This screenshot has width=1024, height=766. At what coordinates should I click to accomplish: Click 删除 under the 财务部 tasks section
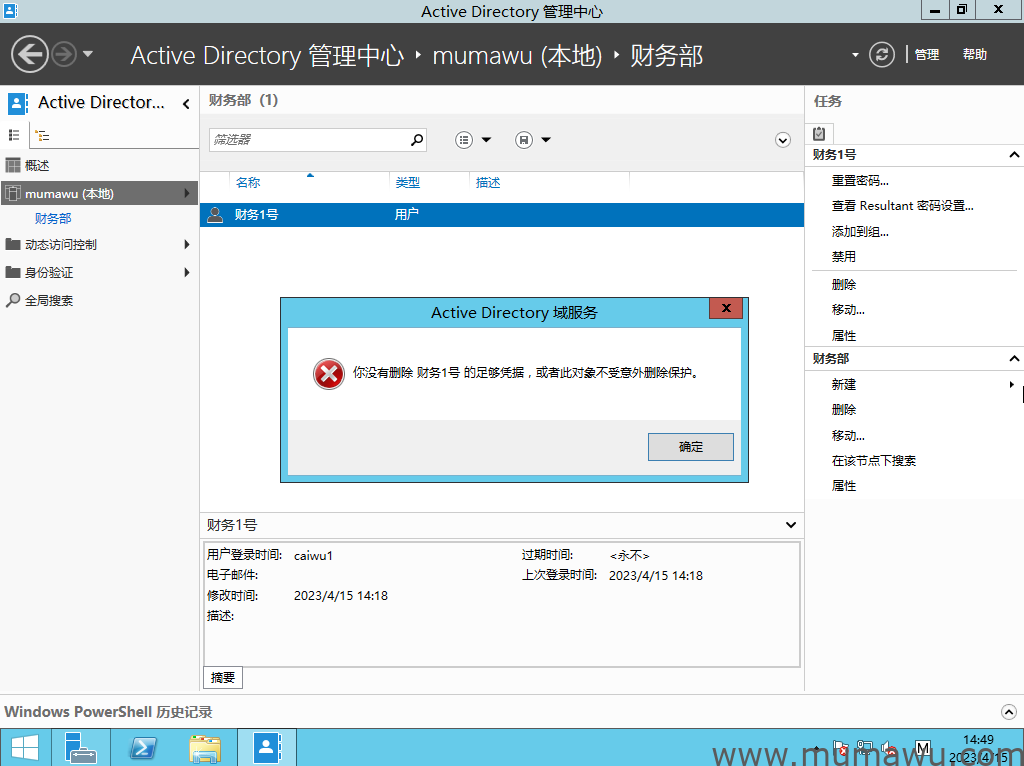coord(844,410)
